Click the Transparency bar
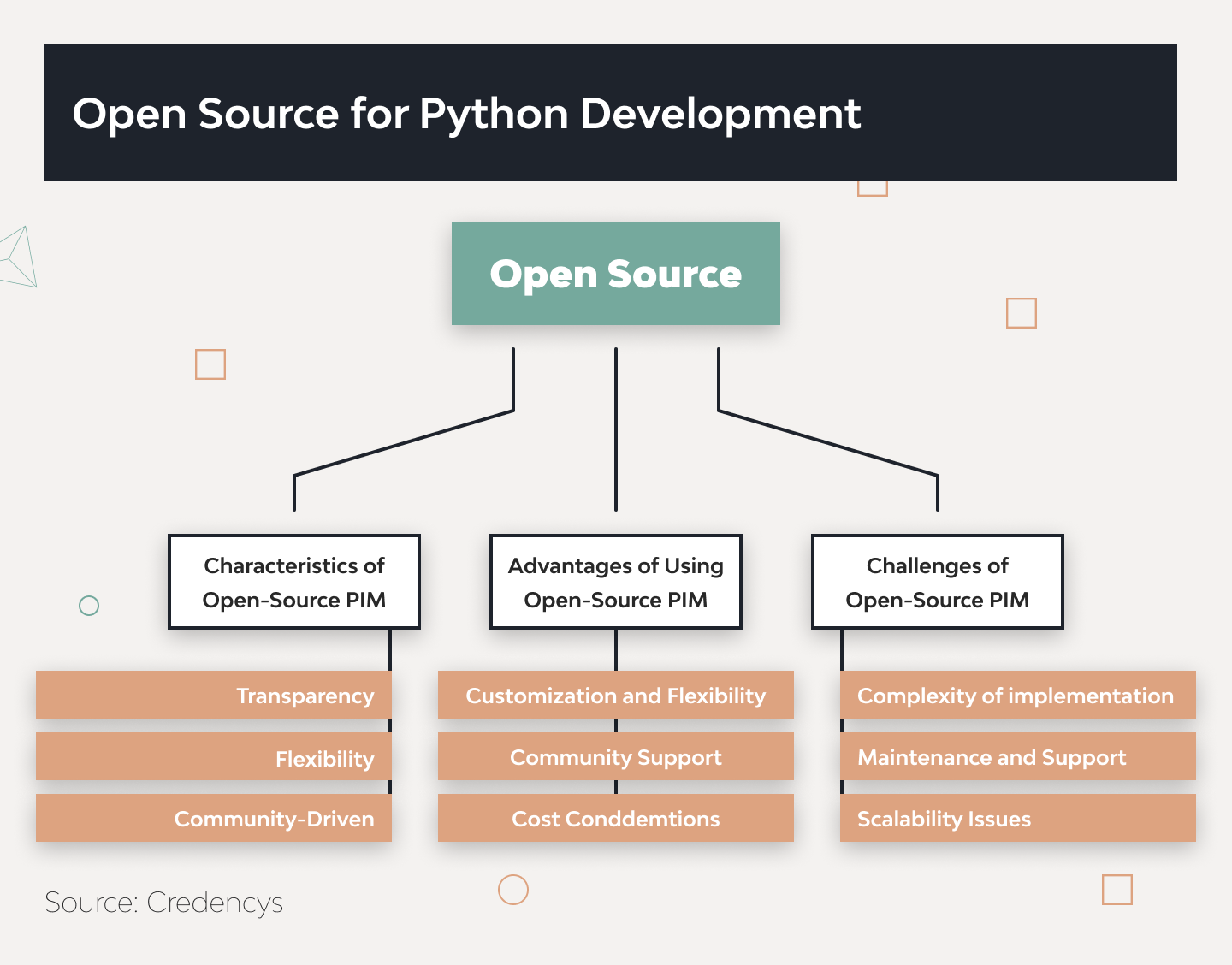Screen dimensions: 1232x965 [x=214, y=696]
